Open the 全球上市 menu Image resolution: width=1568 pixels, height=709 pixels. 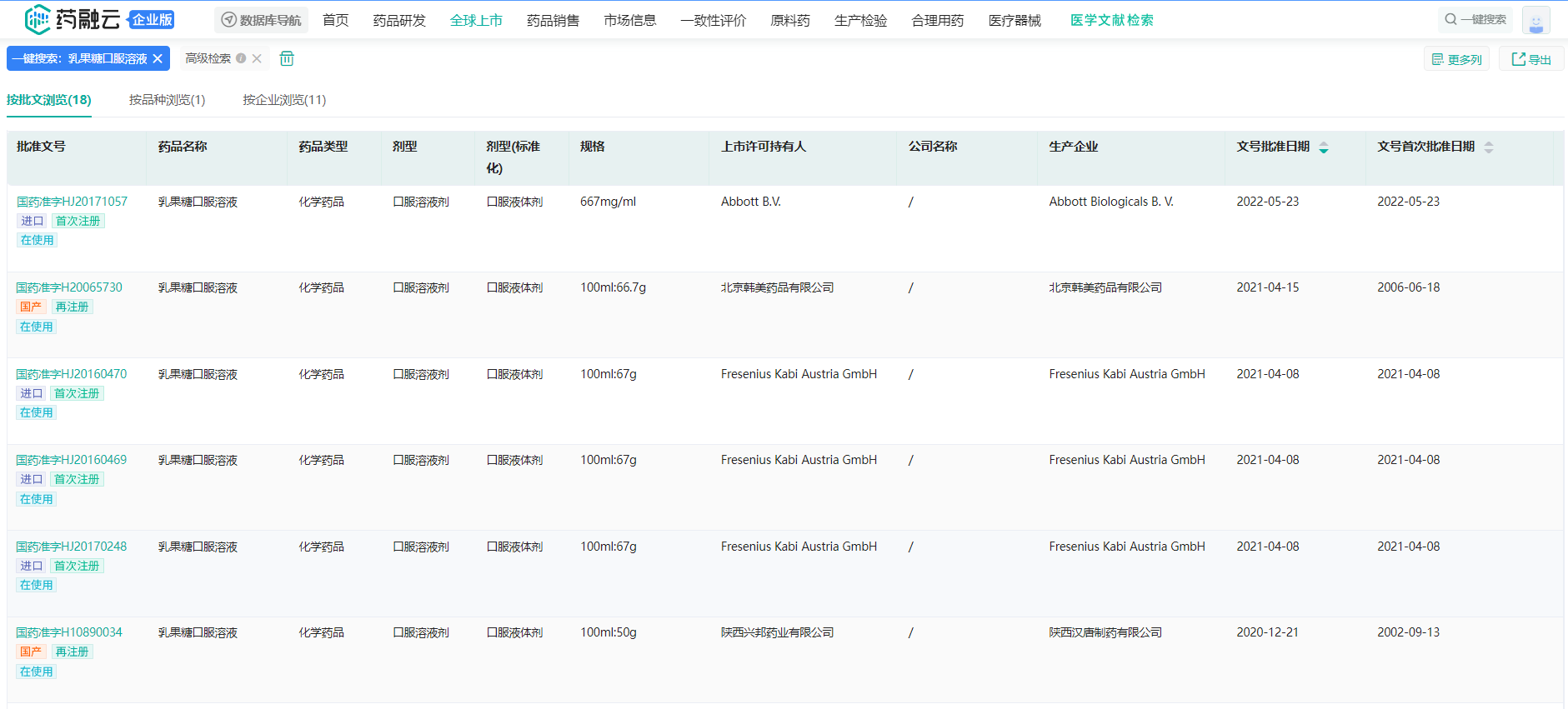click(x=476, y=20)
